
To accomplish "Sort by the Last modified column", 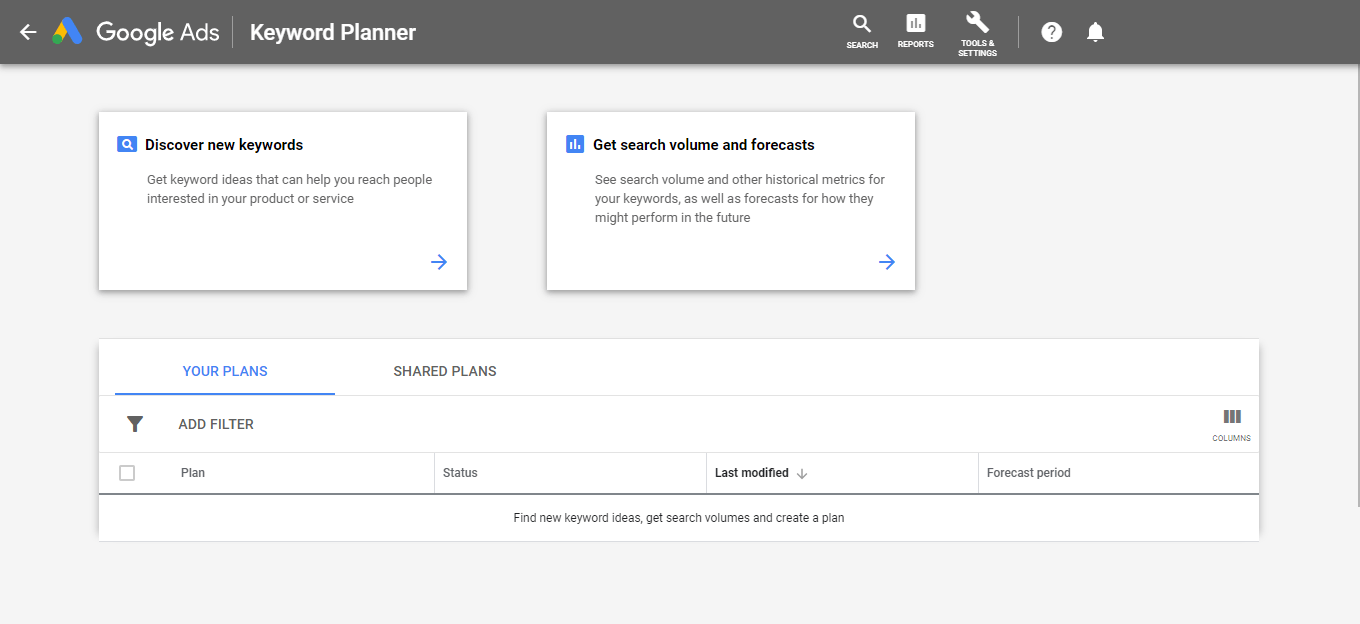I will click(x=752, y=473).
